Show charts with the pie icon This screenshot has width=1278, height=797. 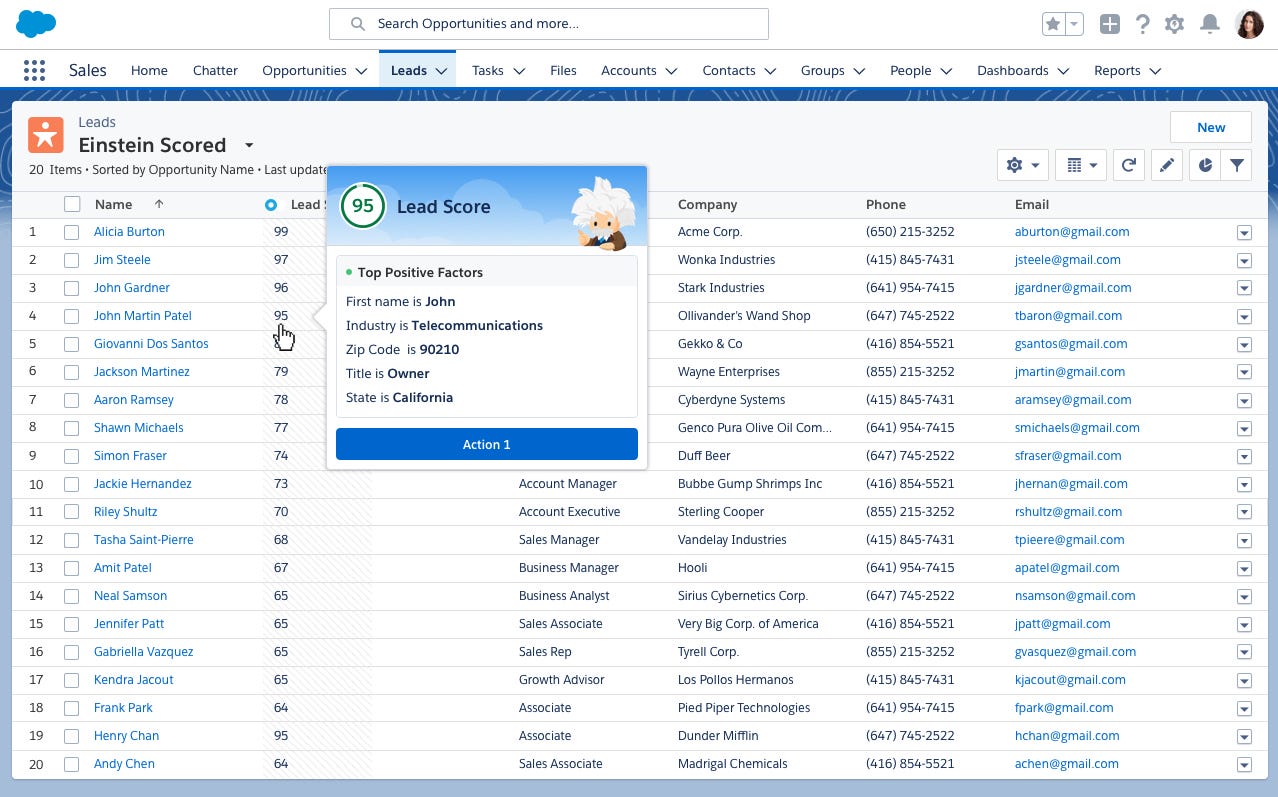1205,165
